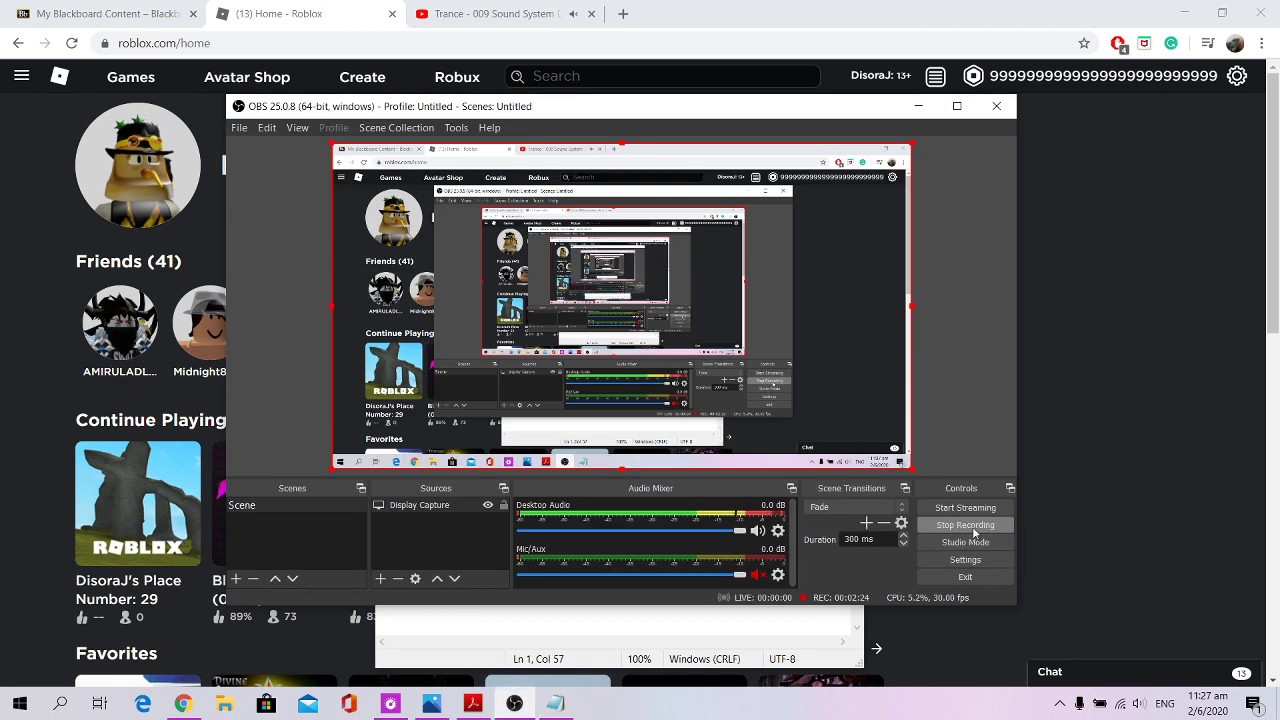The image size is (1280, 720).
Task: Open Roblox Avatar Shop link
Action: pyautogui.click(x=247, y=77)
